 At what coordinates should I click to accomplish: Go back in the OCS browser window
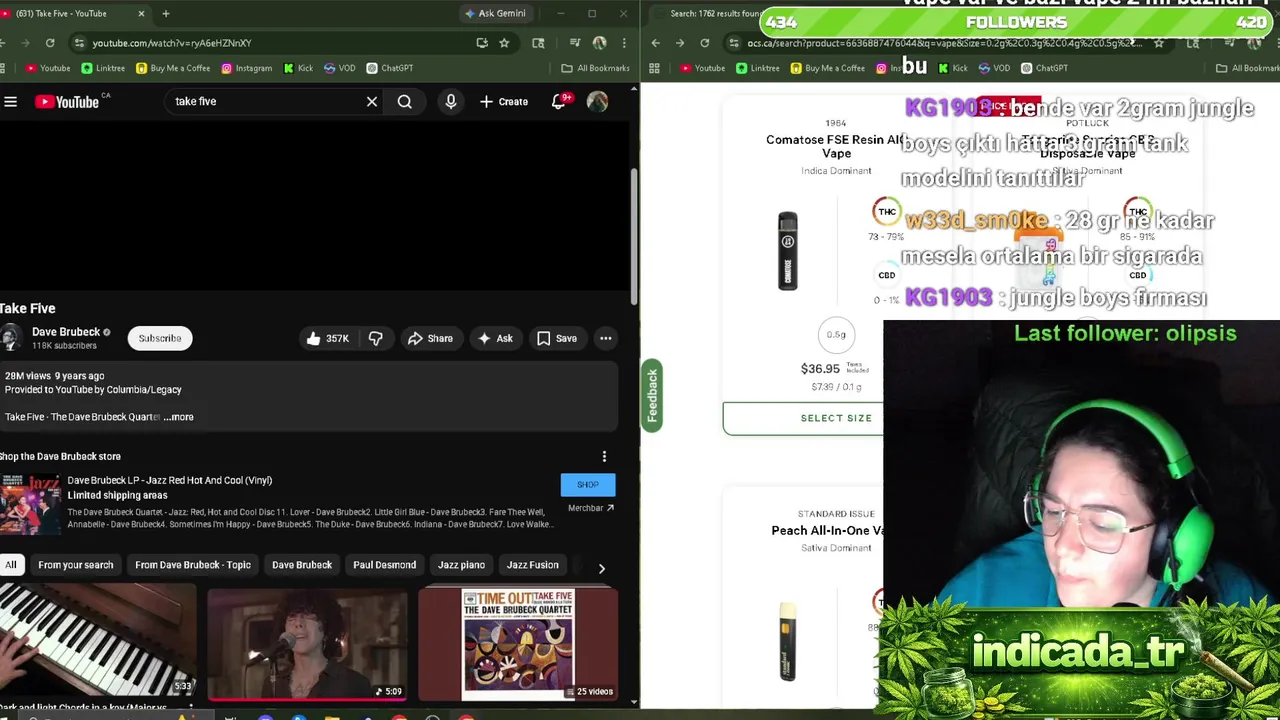coord(655,43)
